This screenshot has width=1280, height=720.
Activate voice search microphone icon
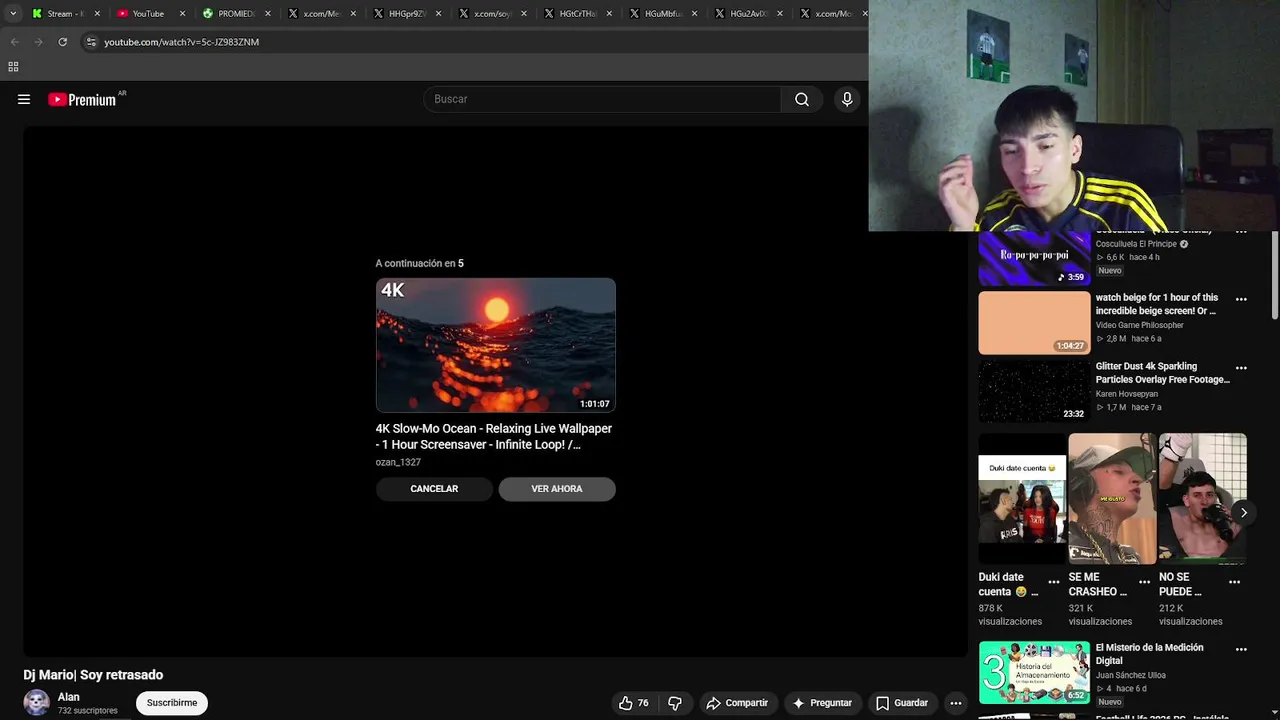847,99
